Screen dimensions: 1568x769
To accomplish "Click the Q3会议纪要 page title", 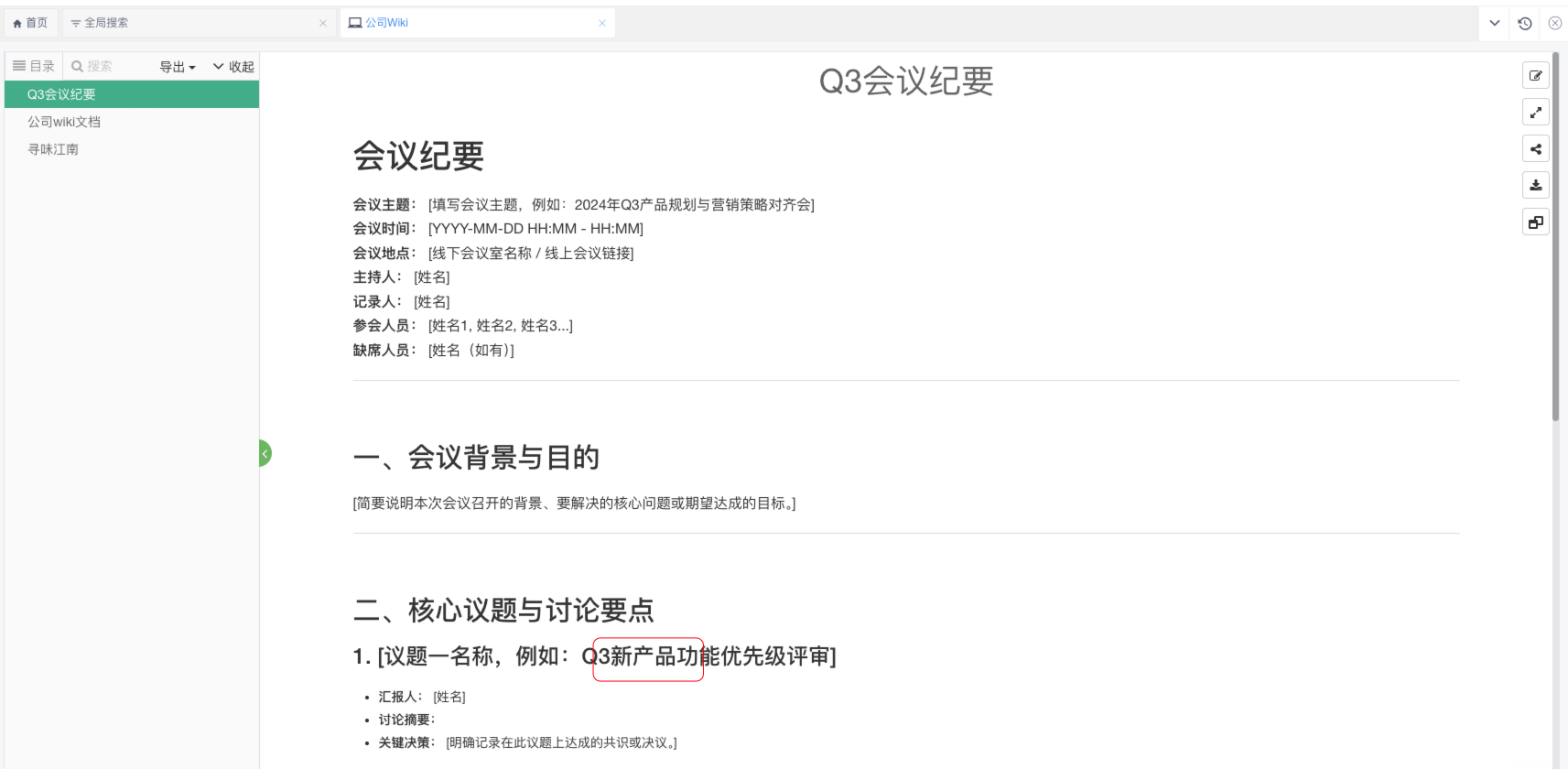I will click(x=906, y=81).
